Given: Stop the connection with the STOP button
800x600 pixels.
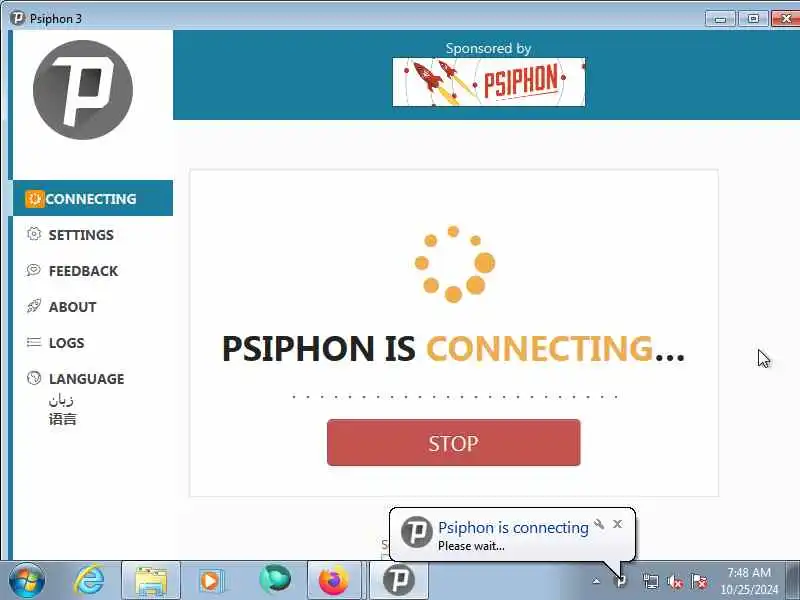Looking at the screenshot, I should 454,443.
